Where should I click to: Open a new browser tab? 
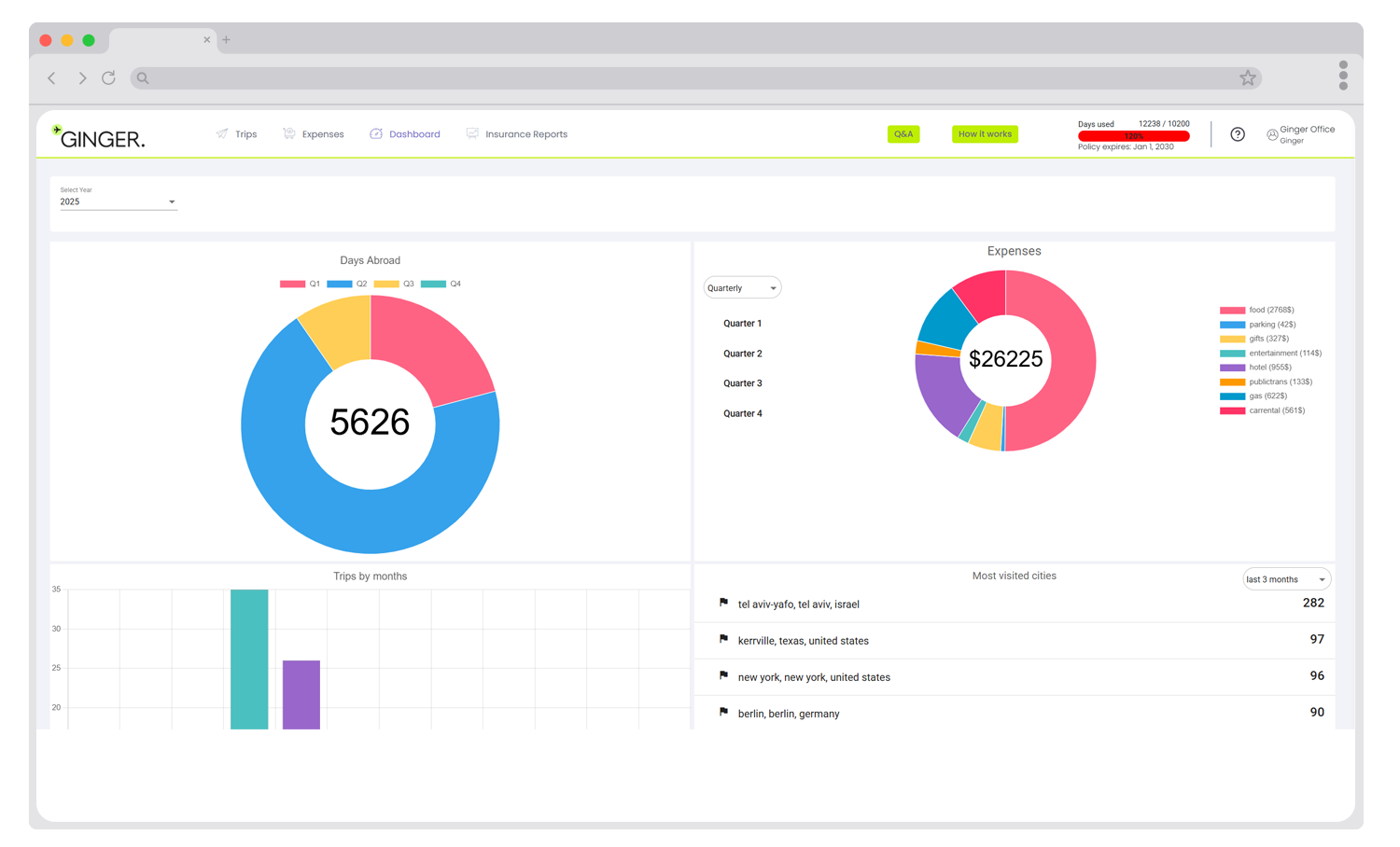click(226, 40)
